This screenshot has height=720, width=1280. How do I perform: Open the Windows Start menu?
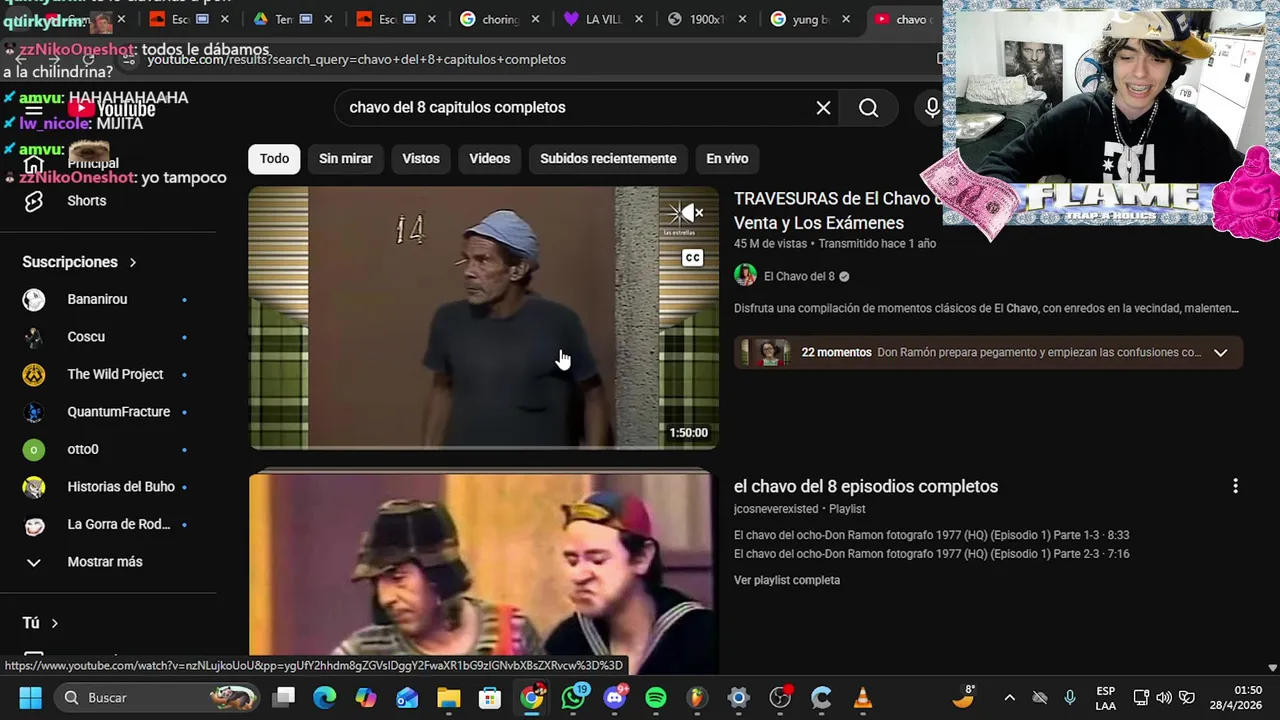[30, 698]
